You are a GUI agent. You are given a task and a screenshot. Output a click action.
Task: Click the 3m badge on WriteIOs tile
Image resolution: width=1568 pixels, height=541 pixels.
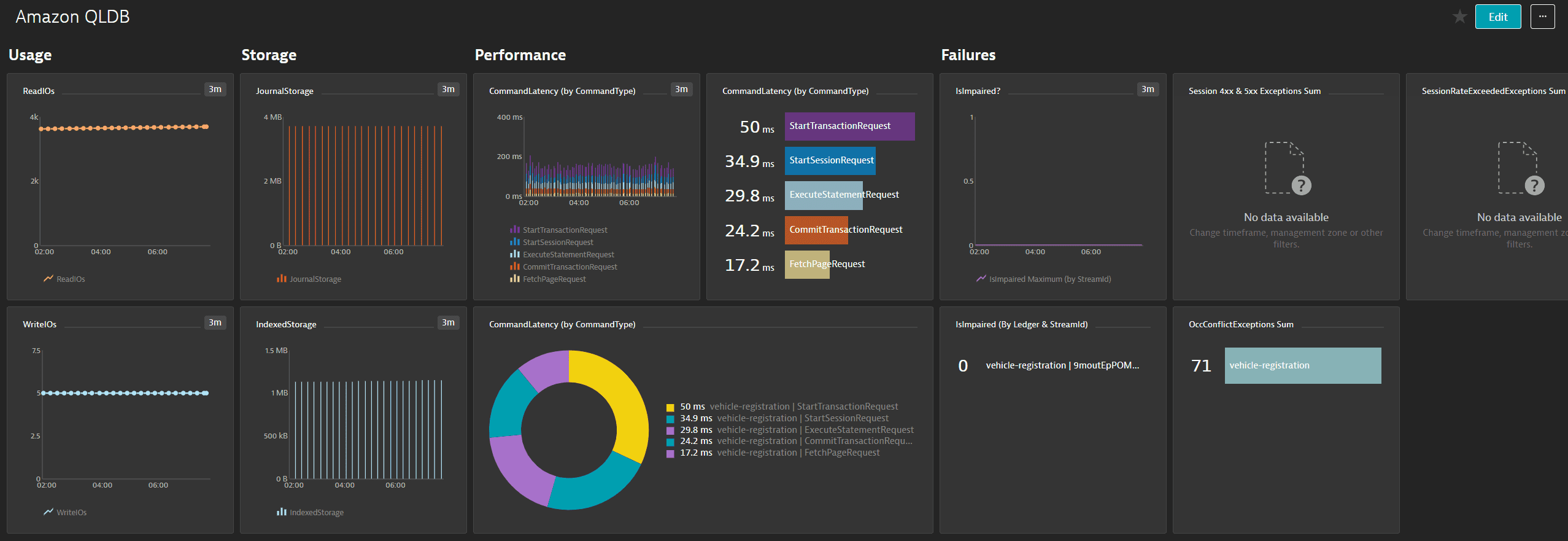(x=215, y=322)
